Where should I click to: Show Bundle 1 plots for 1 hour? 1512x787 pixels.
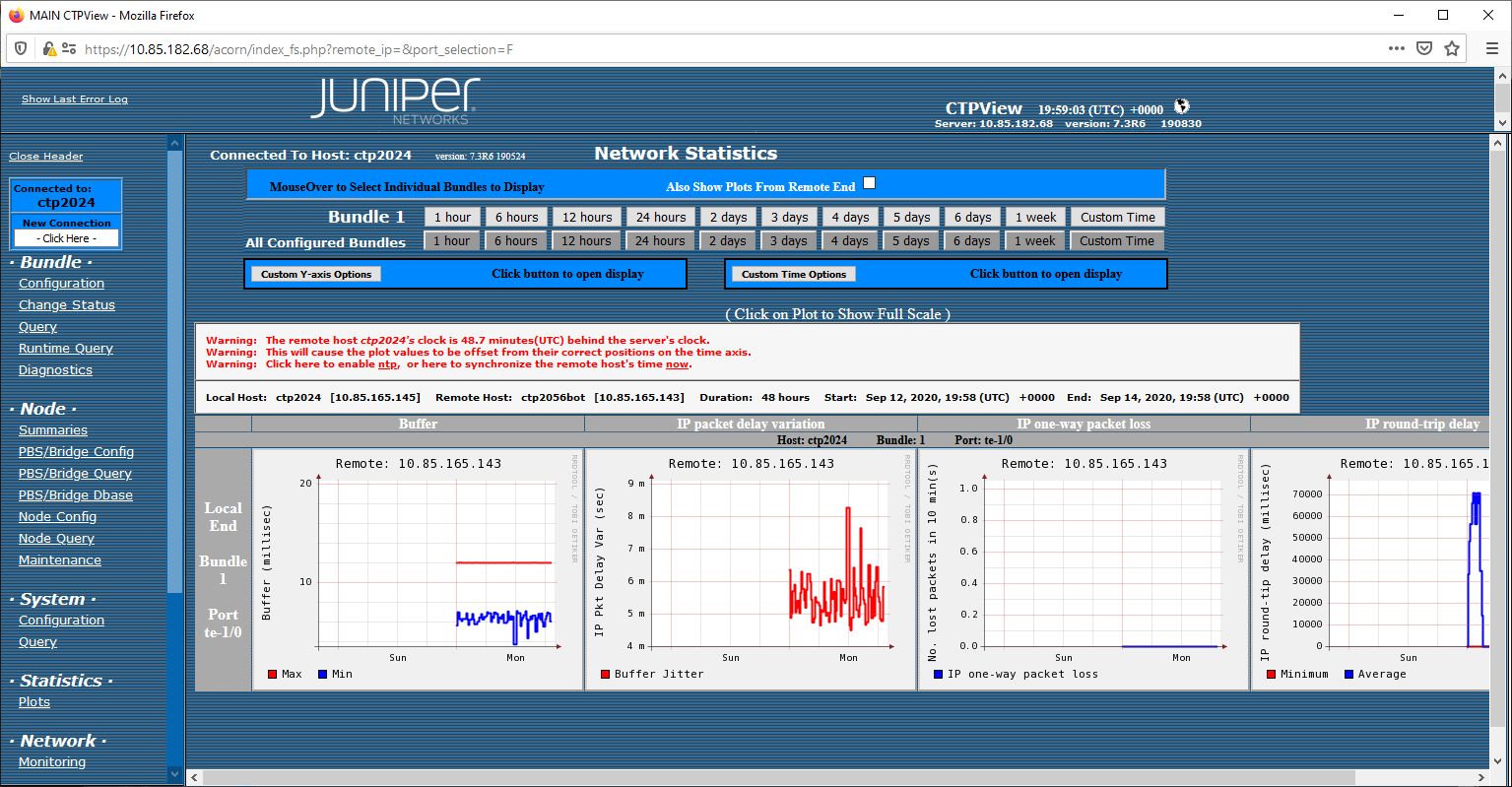[x=452, y=218]
